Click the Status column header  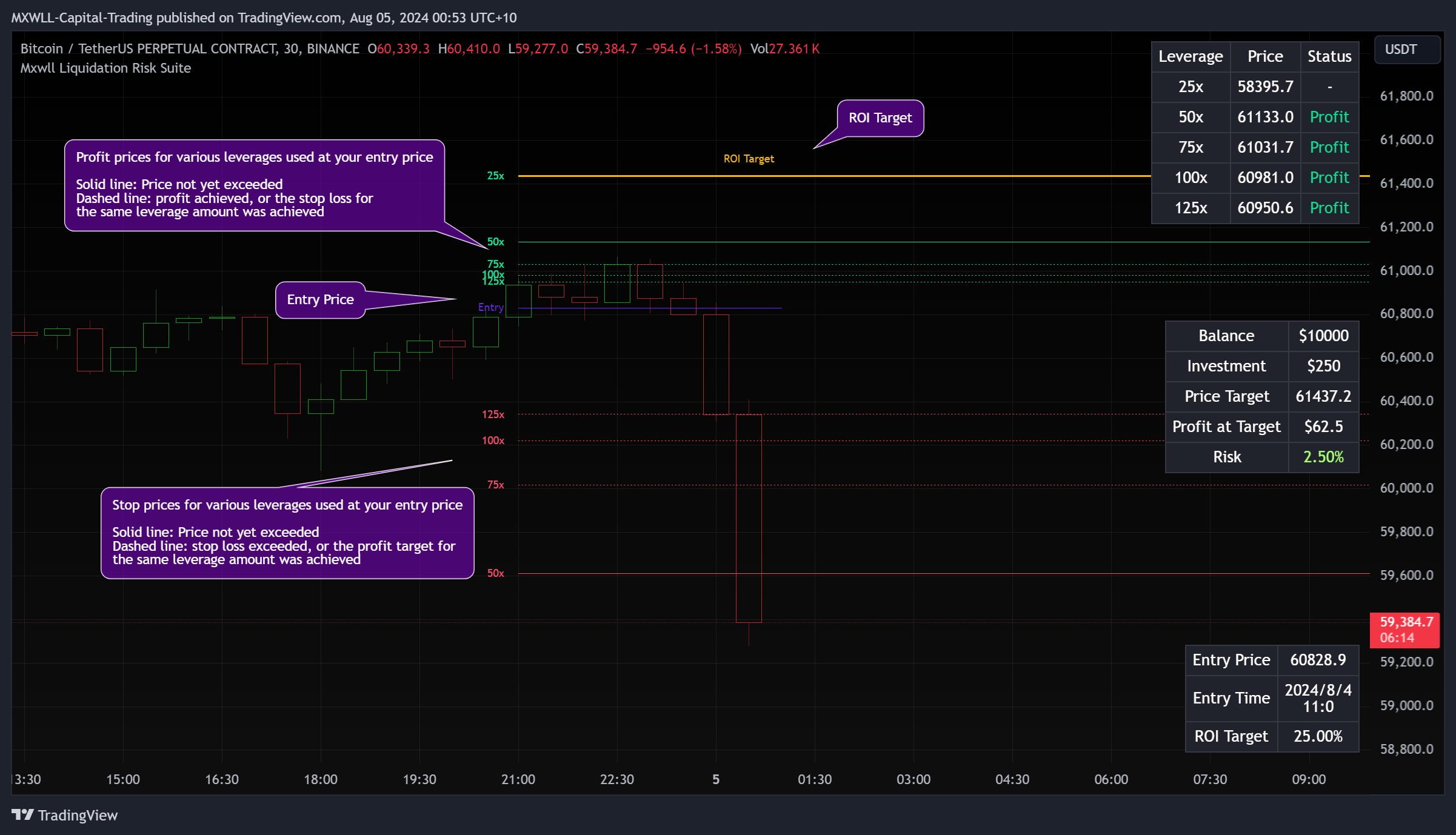point(1329,56)
